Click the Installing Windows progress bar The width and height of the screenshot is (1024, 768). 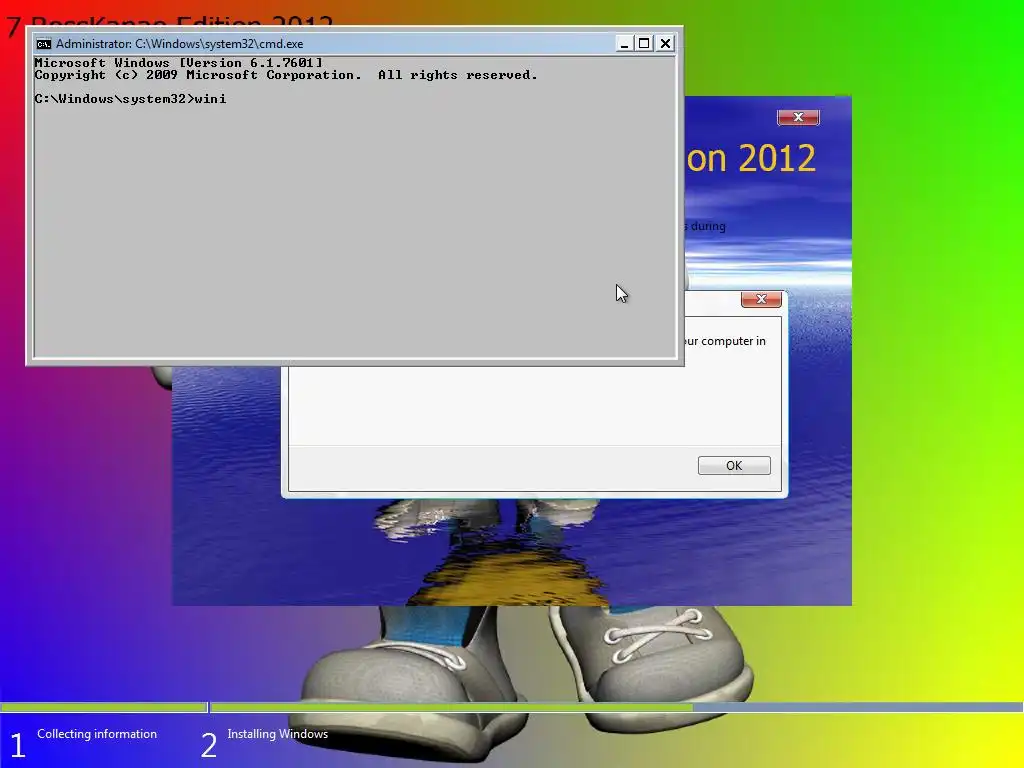point(616,707)
